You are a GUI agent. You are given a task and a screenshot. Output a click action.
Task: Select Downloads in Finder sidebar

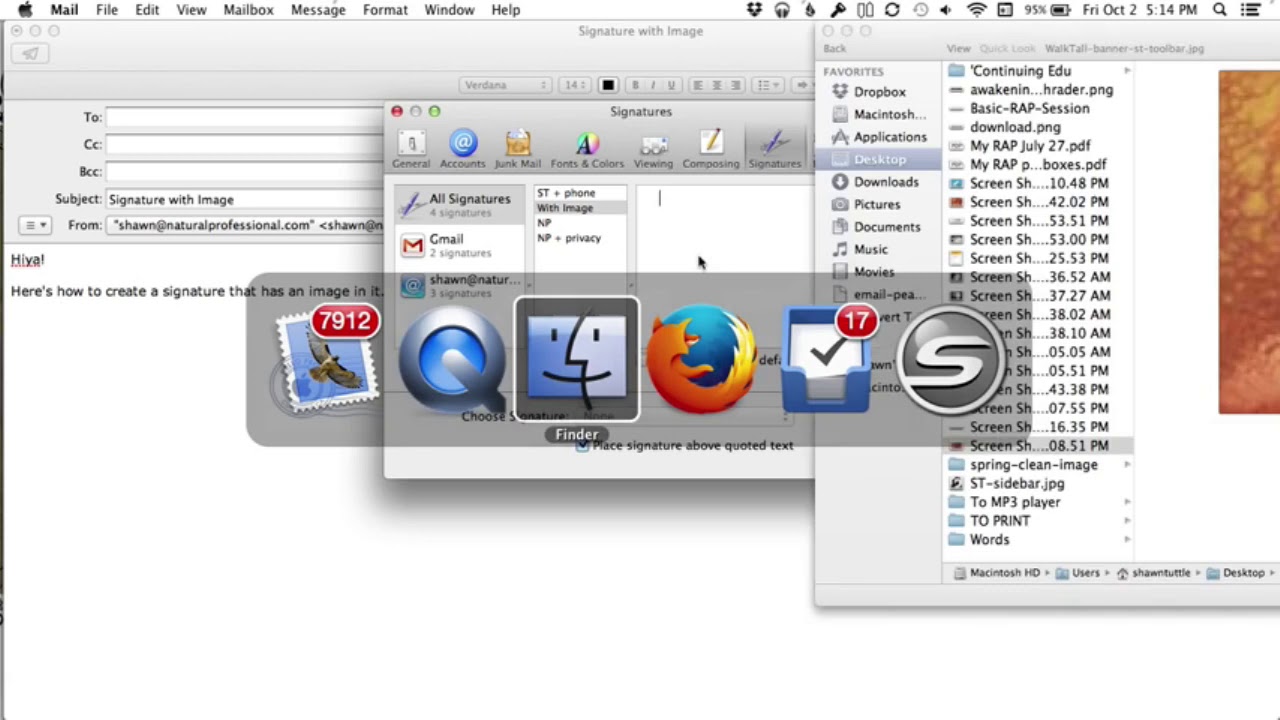[879, 182]
